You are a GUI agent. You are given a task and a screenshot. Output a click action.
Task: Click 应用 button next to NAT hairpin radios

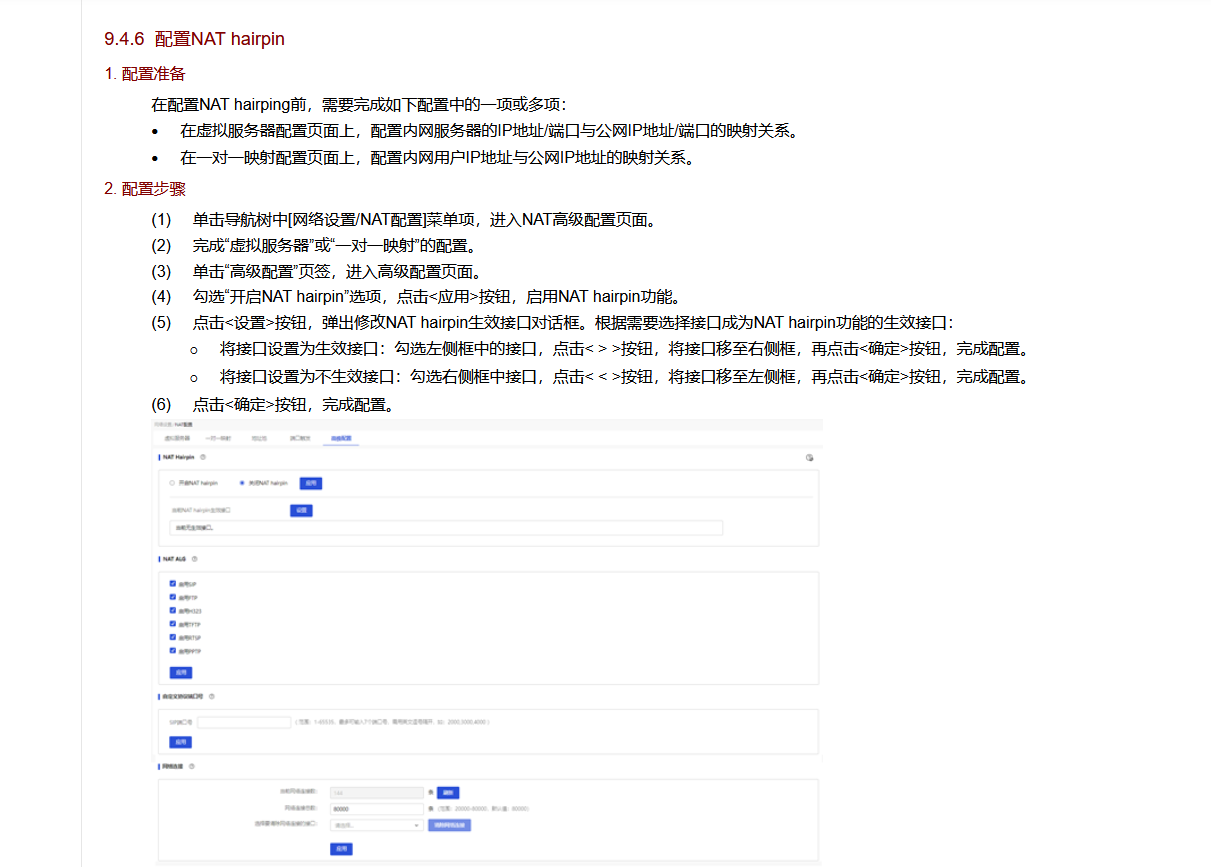pos(311,483)
